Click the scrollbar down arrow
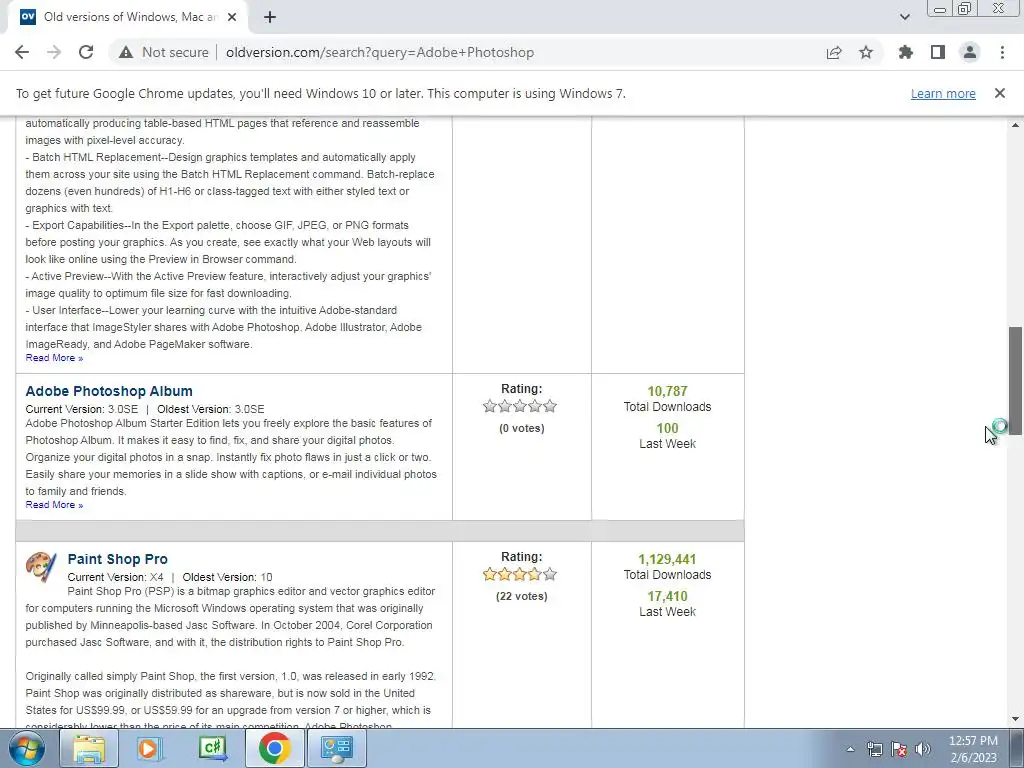The width and height of the screenshot is (1024, 768). pyautogui.click(x=1015, y=719)
